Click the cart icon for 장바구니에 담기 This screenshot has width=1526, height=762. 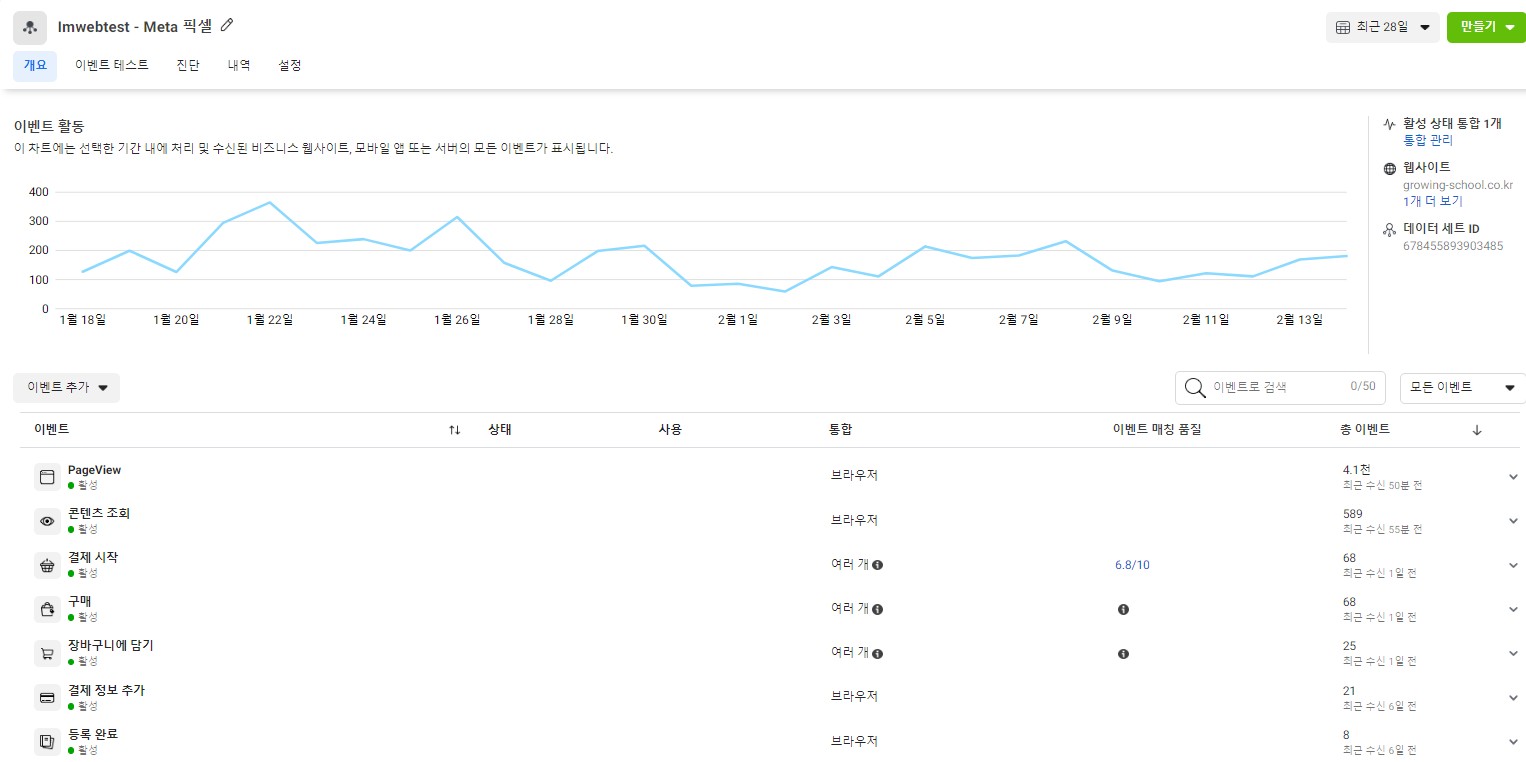(x=47, y=654)
